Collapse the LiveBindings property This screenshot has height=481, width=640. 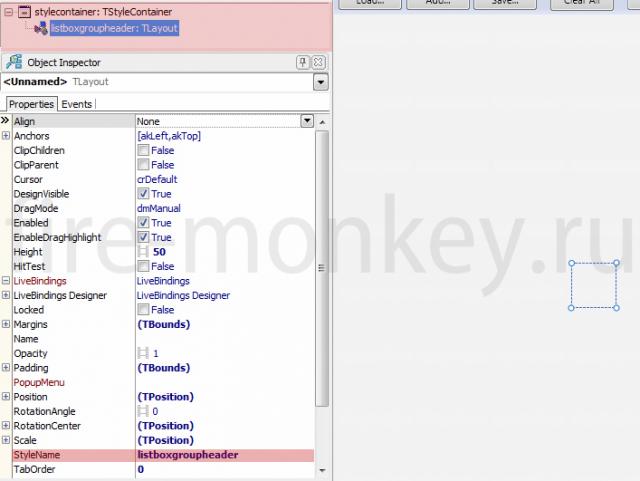6,281
